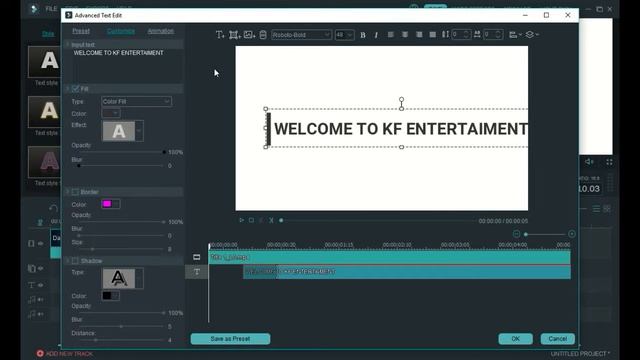Align text right

[419, 35]
